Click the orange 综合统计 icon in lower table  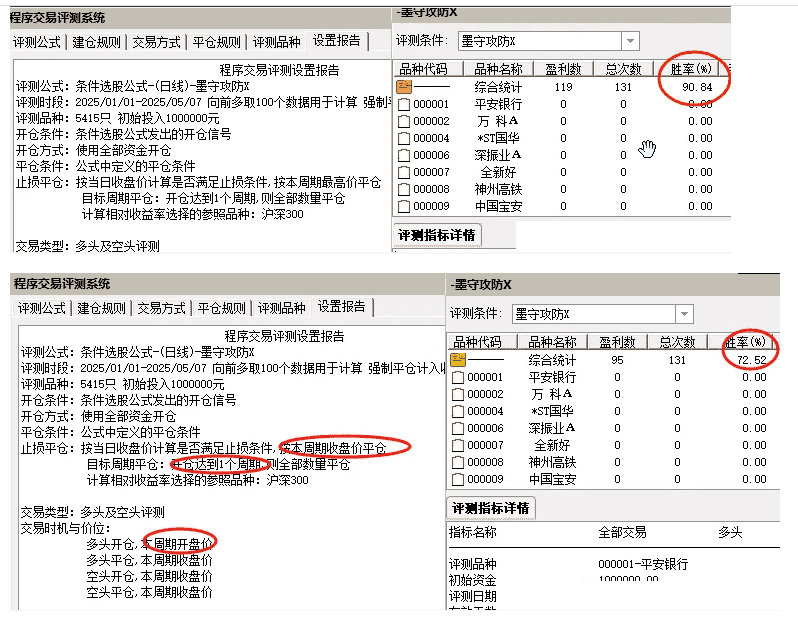tap(458, 360)
